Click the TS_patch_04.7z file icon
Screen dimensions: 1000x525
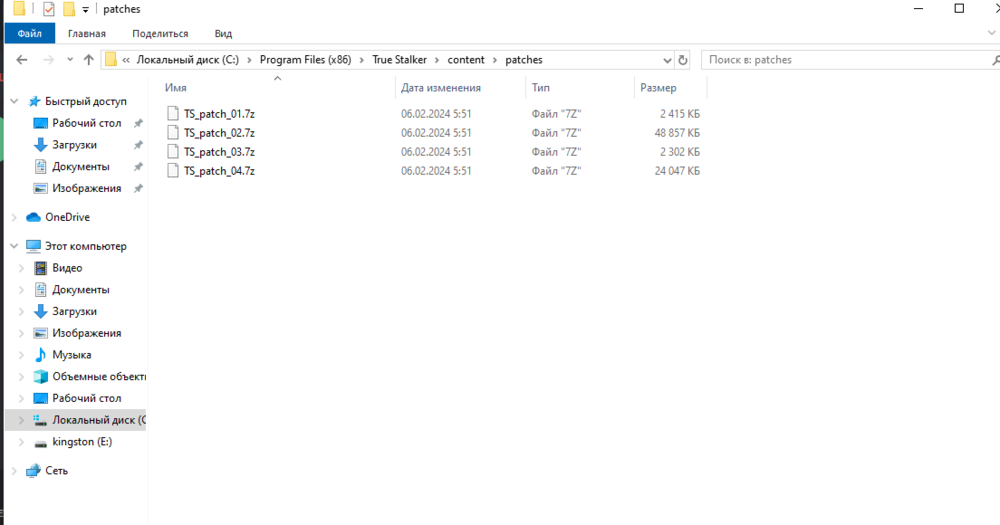(x=173, y=171)
